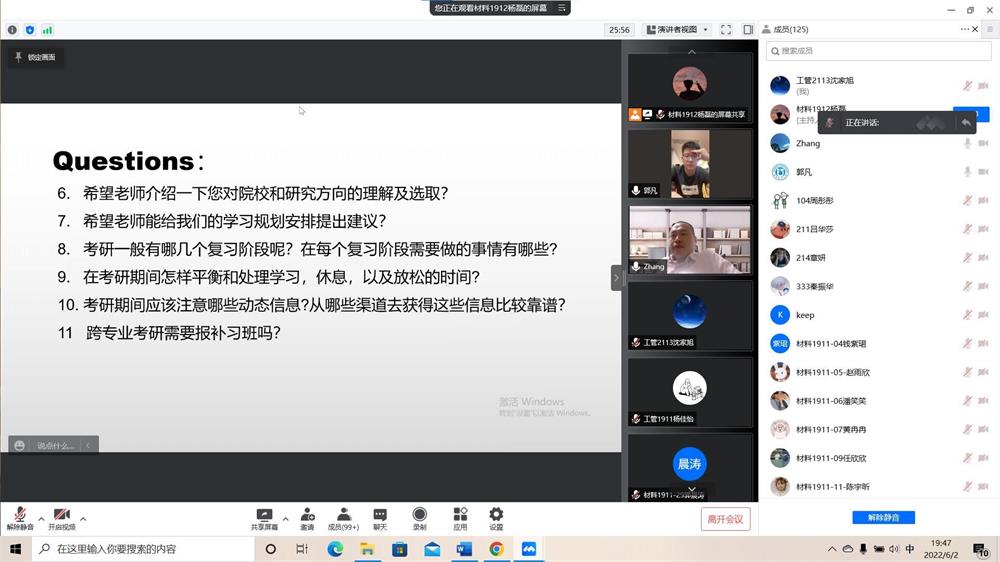Open the 聊天 chat icon
The image size is (1000, 562).
click(x=380, y=517)
